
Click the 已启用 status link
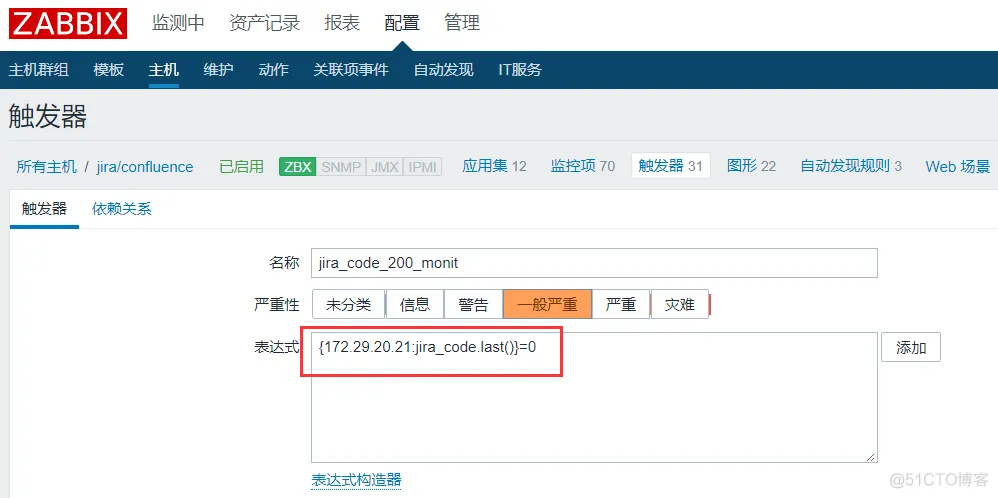coord(241,167)
